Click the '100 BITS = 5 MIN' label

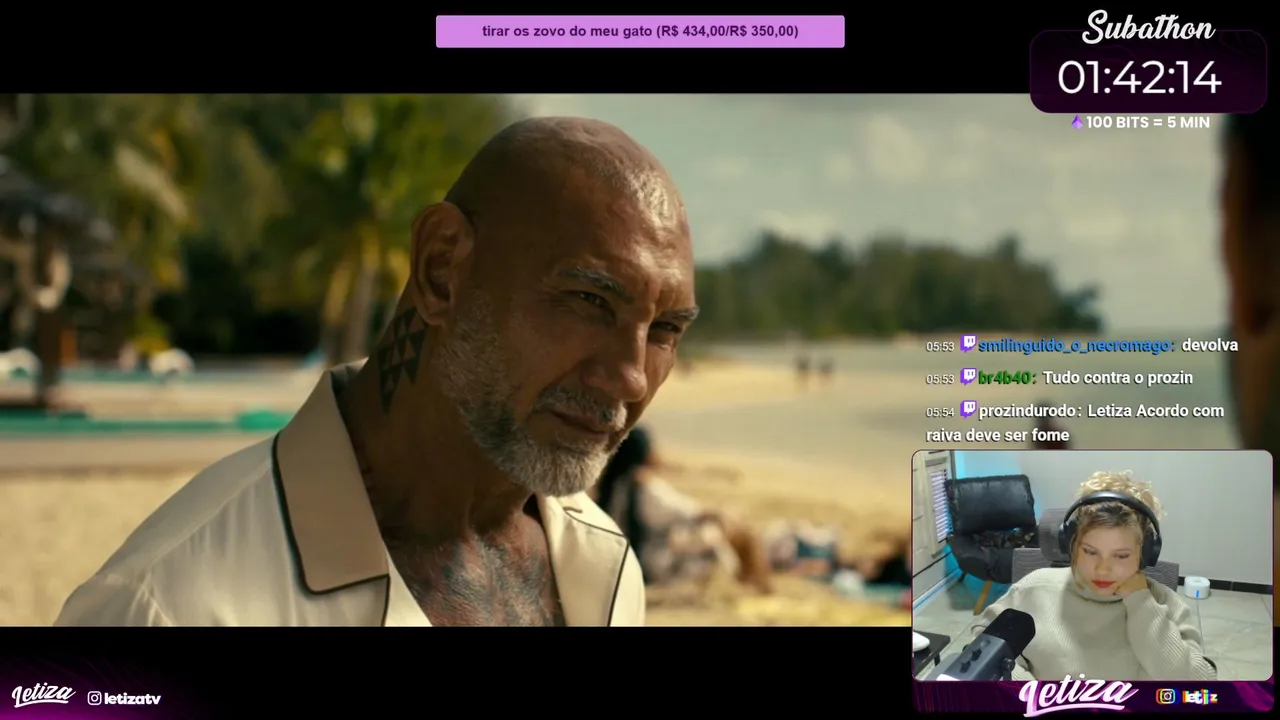1148,122
